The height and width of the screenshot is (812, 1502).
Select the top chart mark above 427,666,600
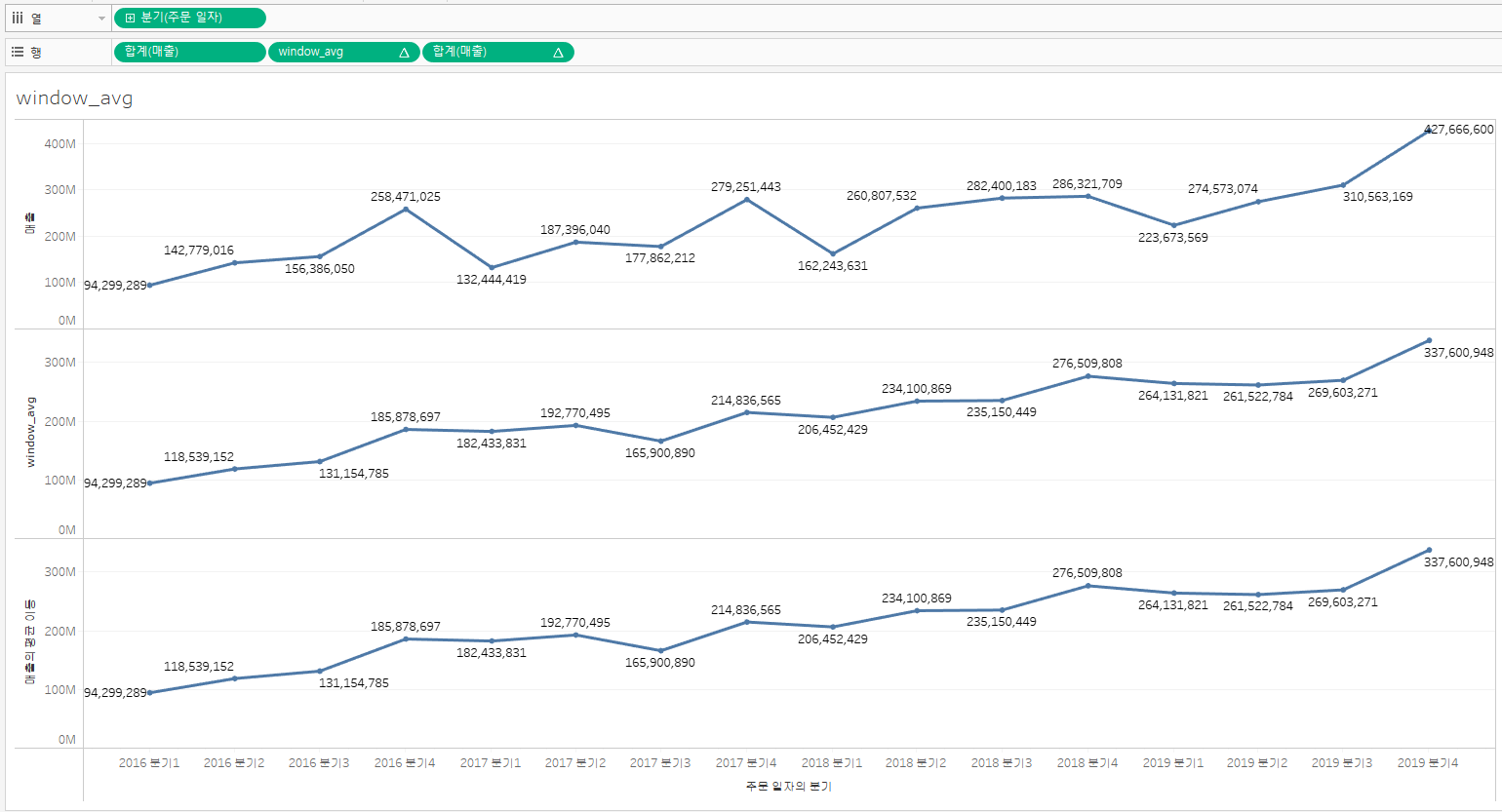click(x=1429, y=131)
